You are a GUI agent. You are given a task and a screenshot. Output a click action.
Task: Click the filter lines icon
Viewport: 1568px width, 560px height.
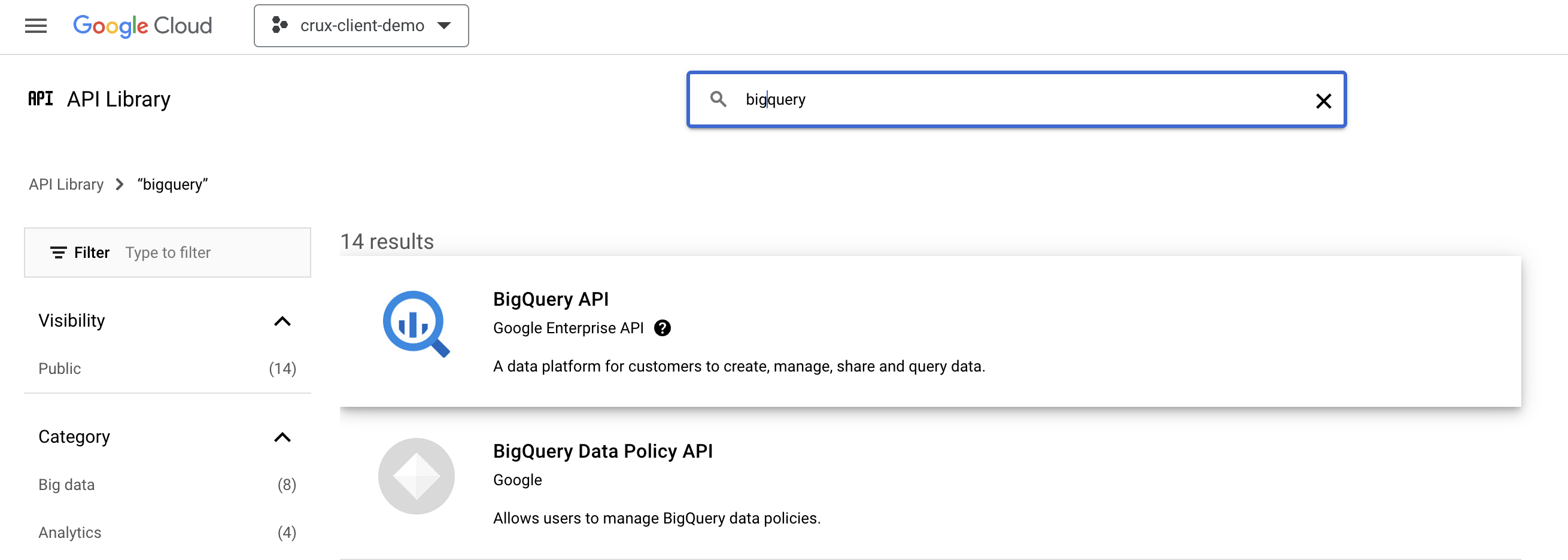59,252
